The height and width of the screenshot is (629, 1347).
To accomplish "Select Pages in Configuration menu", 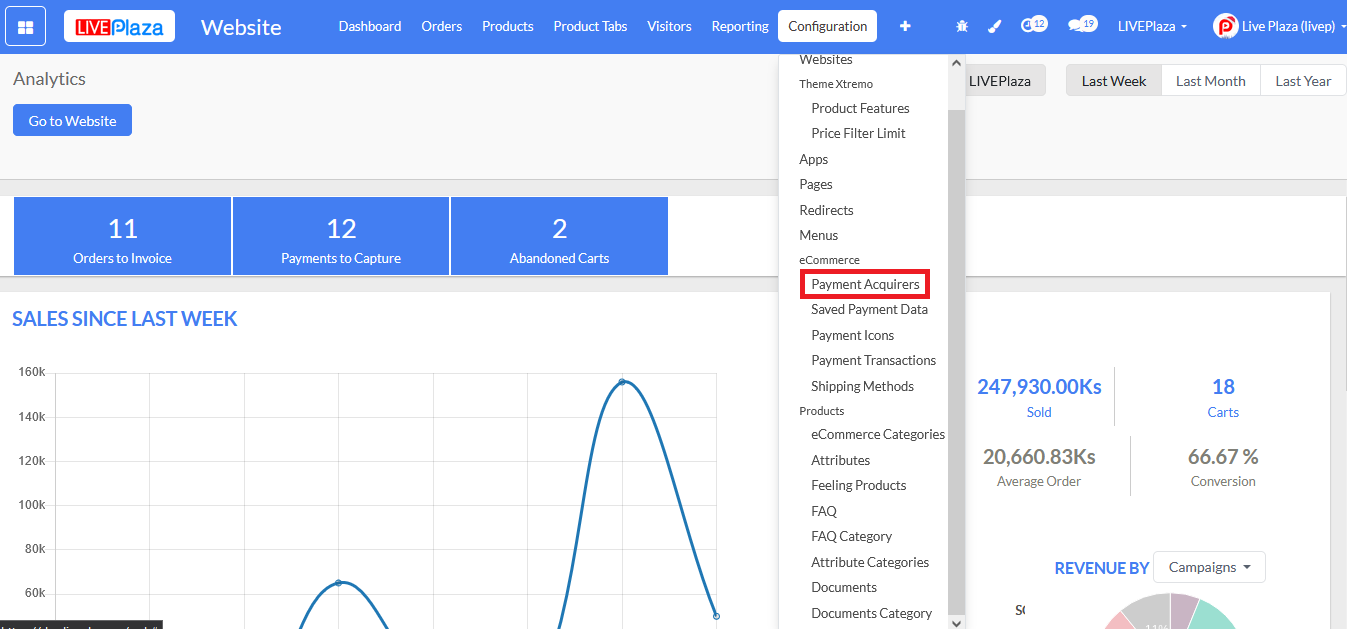I will (815, 184).
